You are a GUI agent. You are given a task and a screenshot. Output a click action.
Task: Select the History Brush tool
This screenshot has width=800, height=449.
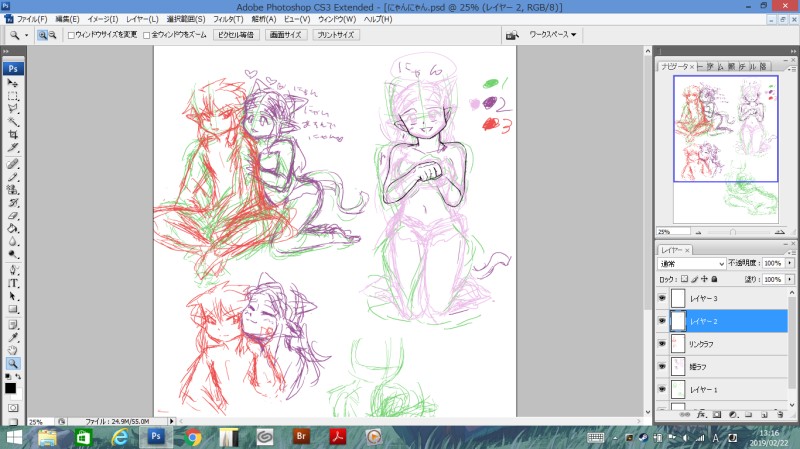13,203
